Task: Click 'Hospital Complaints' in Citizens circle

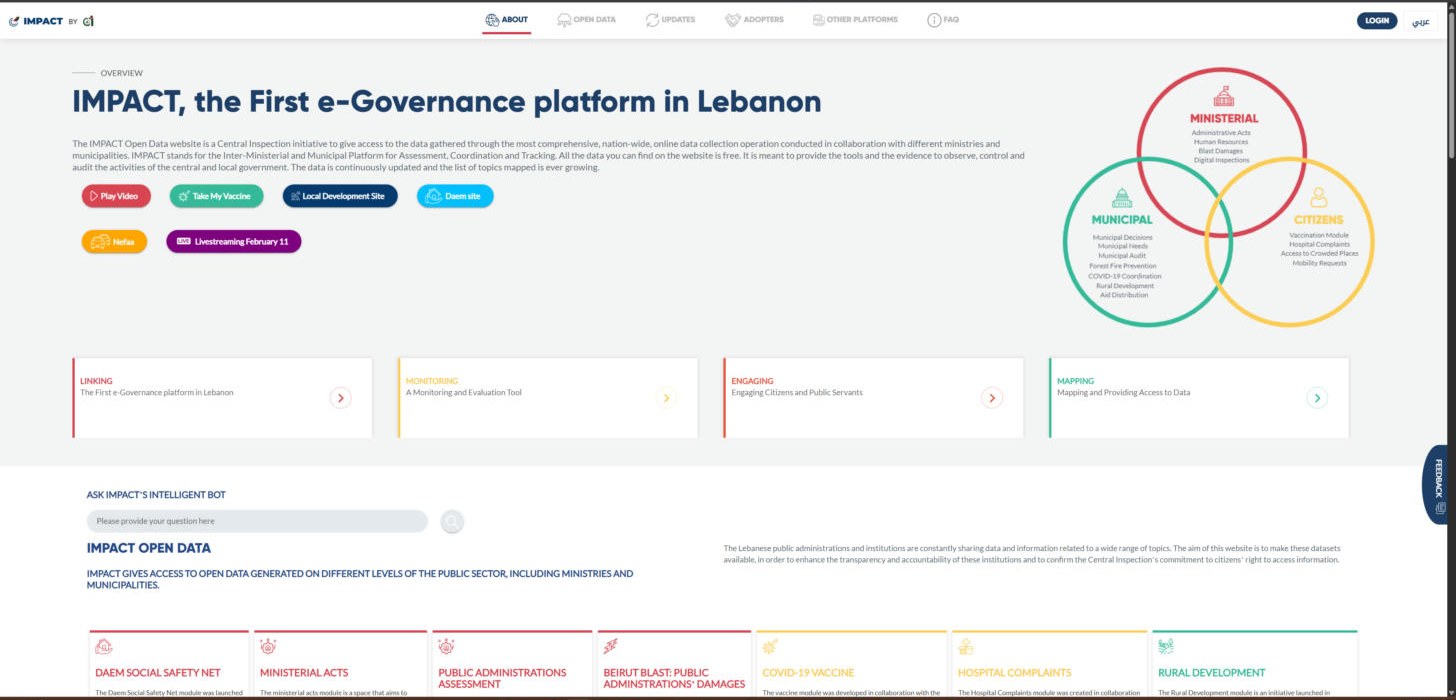Action: (1319, 244)
